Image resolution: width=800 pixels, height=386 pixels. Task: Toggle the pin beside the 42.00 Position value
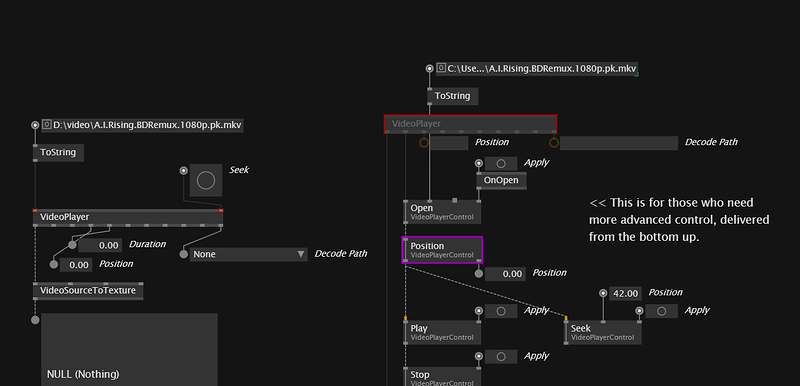pos(603,293)
